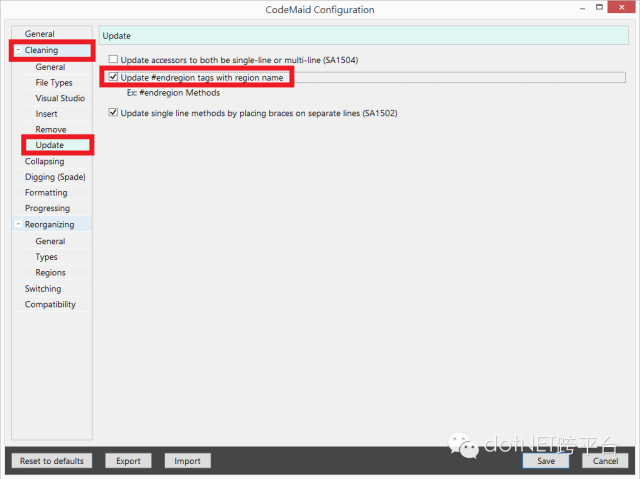Screen dimensions: 640x479
Task: Select the Reorganizing category
Action: point(49,224)
